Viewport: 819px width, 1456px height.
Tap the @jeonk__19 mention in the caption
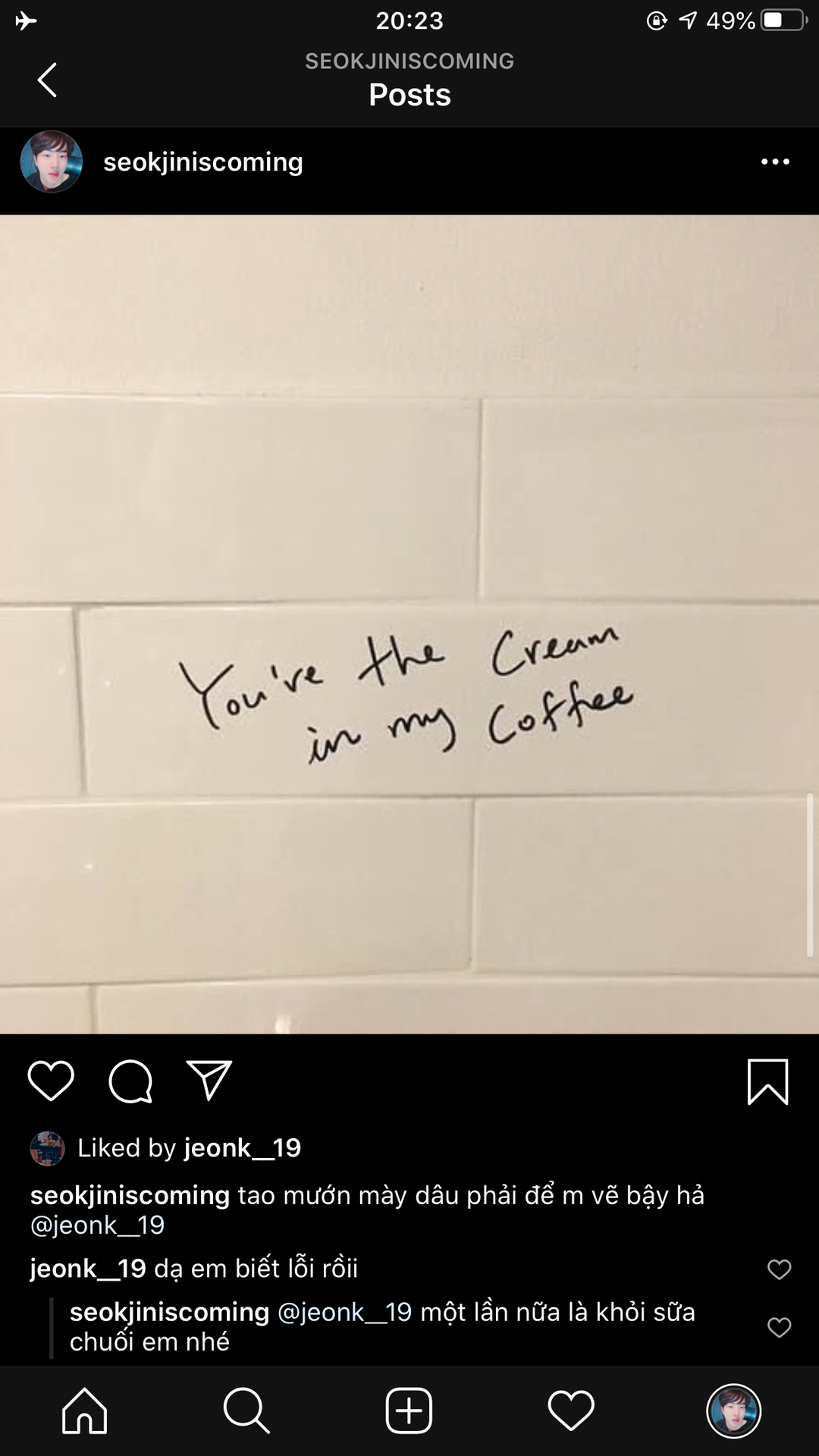[x=97, y=1225]
